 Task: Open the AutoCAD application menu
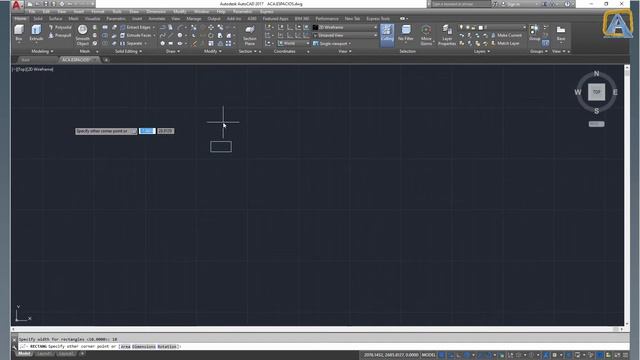(16, 5)
